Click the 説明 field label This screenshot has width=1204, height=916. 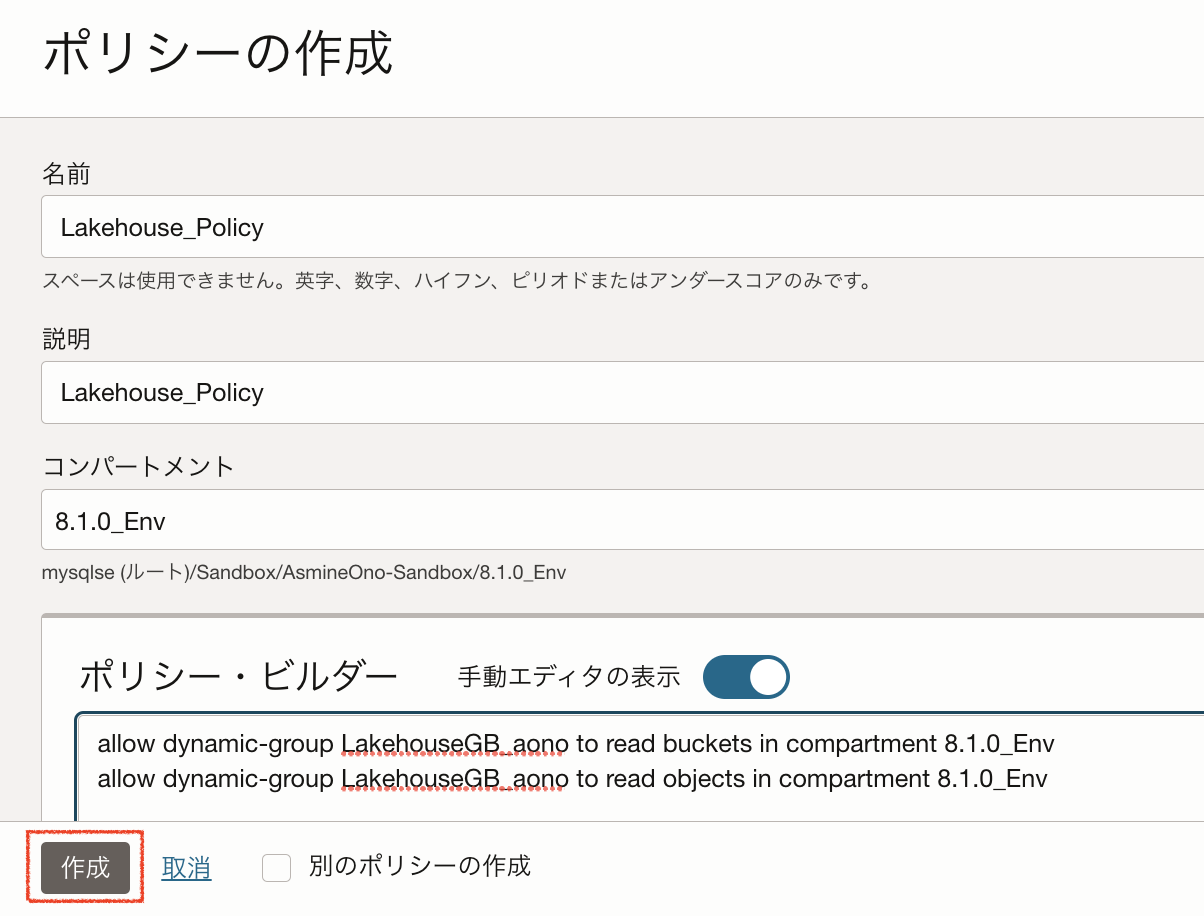66,339
